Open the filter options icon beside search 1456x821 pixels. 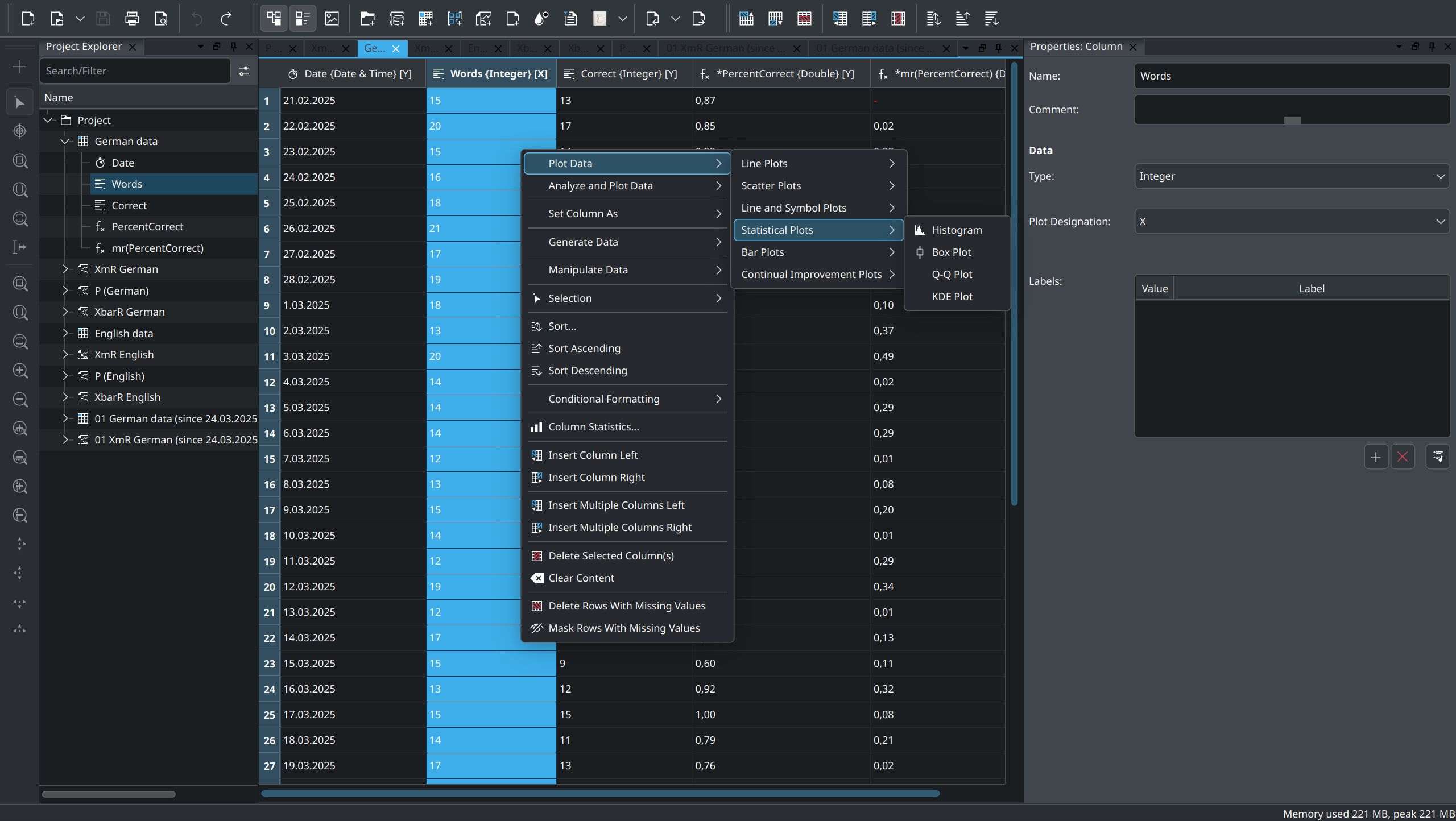coord(244,71)
